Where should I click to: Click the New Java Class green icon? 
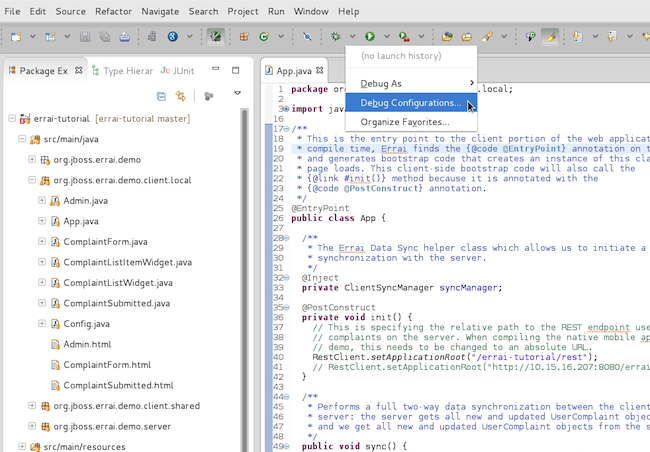[264, 36]
